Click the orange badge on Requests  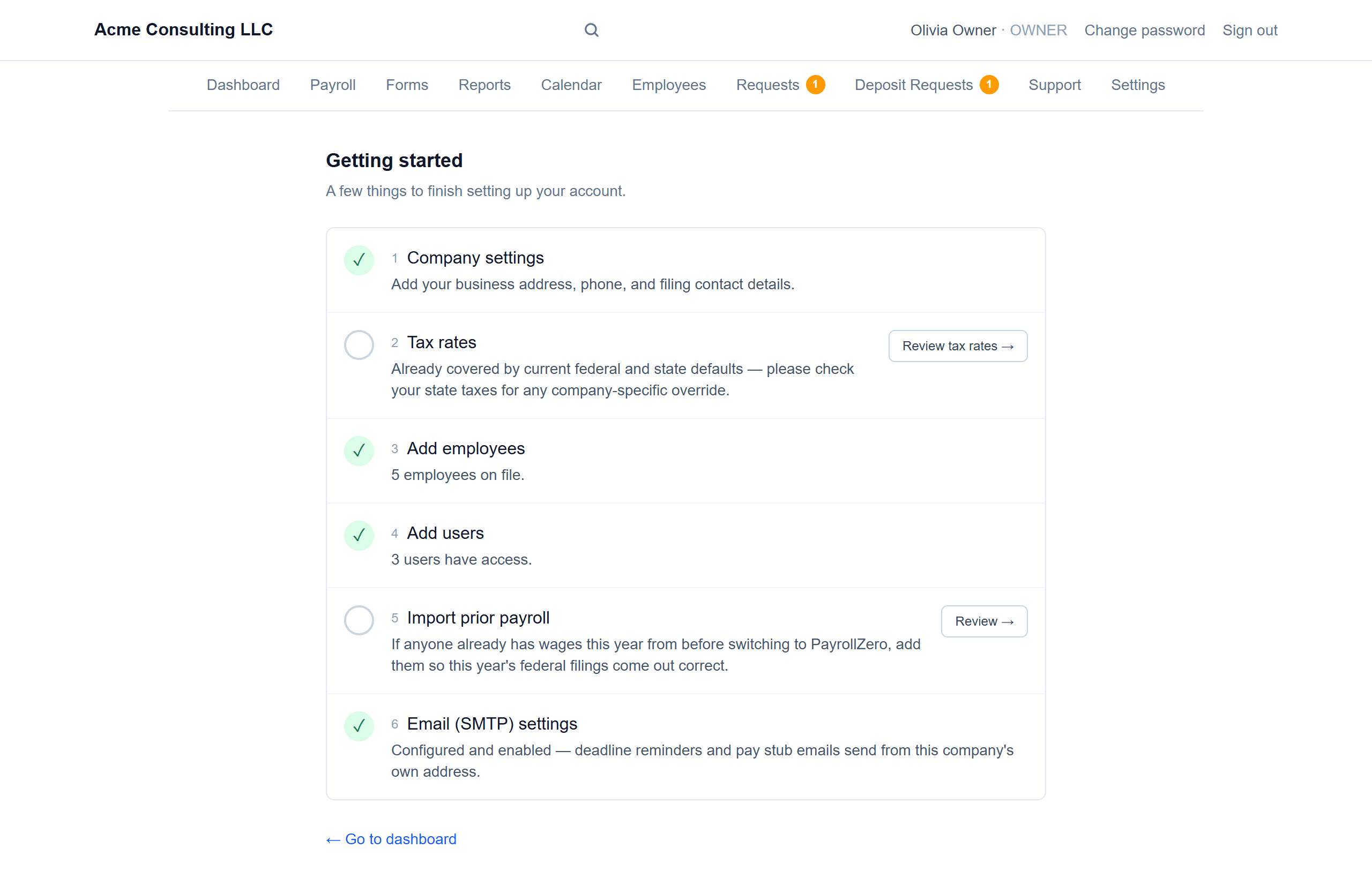pos(815,85)
